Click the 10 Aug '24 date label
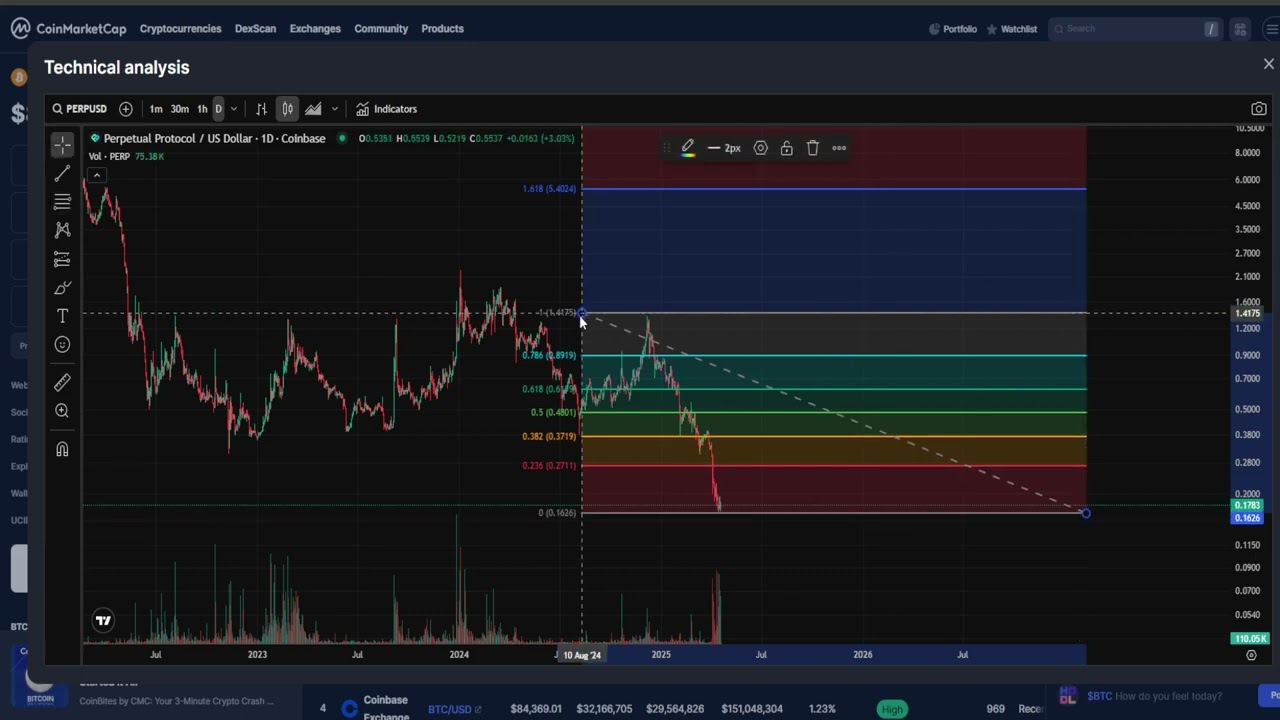Image resolution: width=1280 pixels, height=720 pixels. pyautogui.click(x=582, y=656)
